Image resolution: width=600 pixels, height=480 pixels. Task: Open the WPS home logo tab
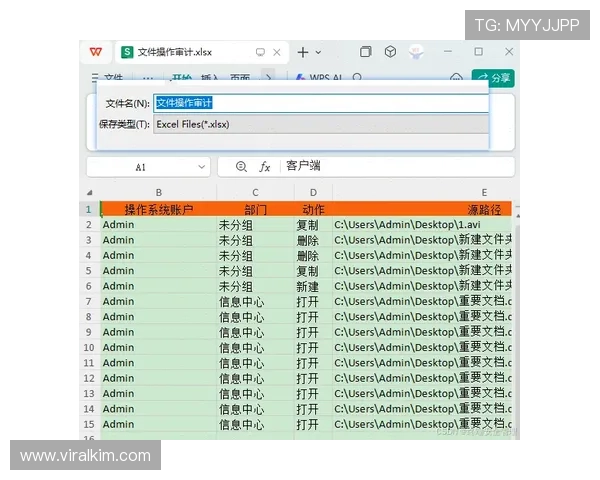[96, 52]
